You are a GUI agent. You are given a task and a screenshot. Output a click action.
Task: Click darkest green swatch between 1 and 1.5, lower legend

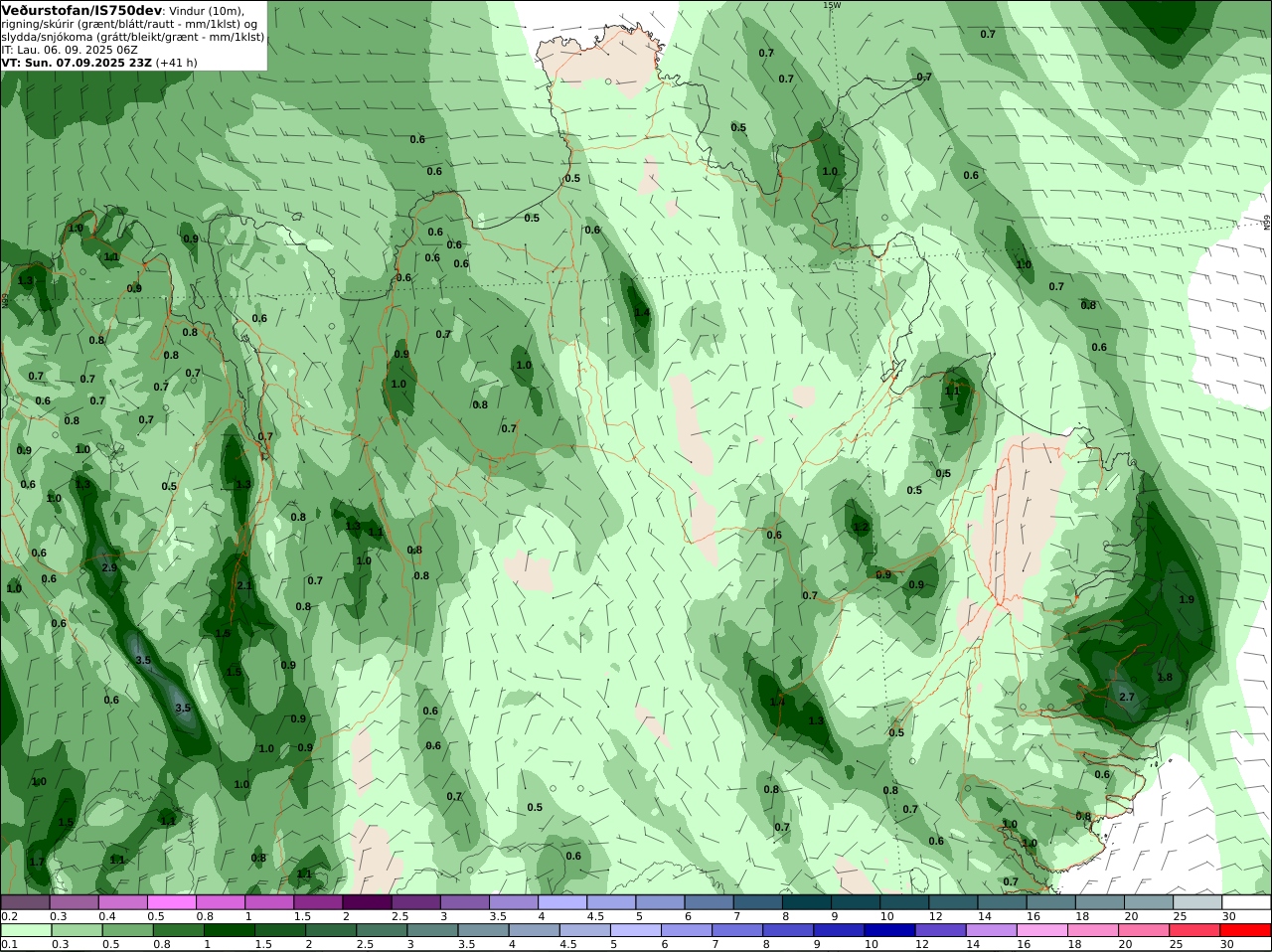[x=230, y=930]
